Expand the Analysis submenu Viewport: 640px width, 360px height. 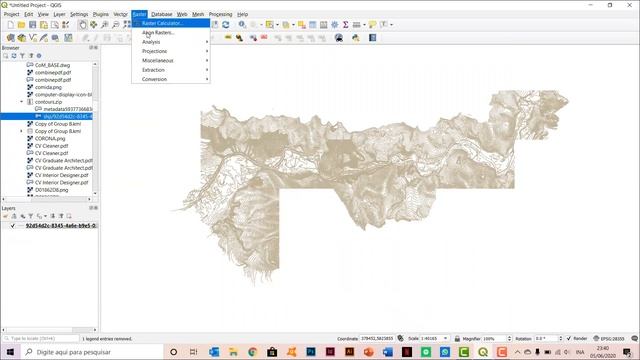point(171,42)
